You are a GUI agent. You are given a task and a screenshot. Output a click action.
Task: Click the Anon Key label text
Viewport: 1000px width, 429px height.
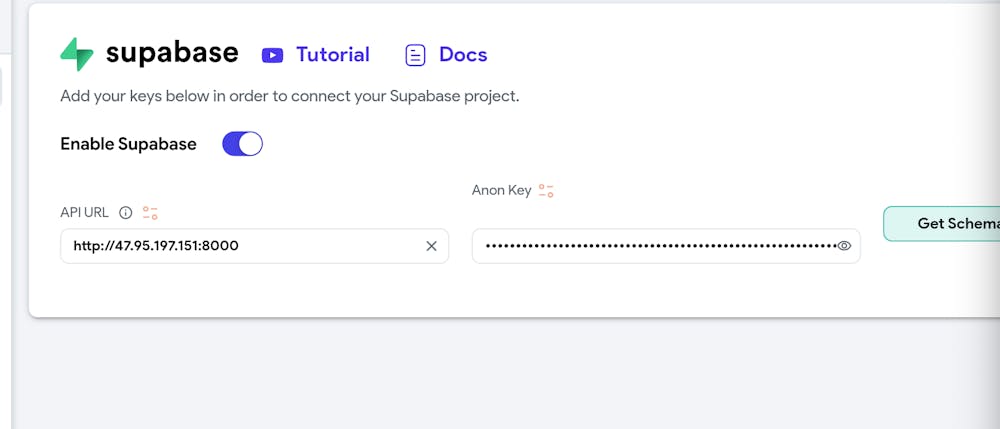(x=501, y=191)
